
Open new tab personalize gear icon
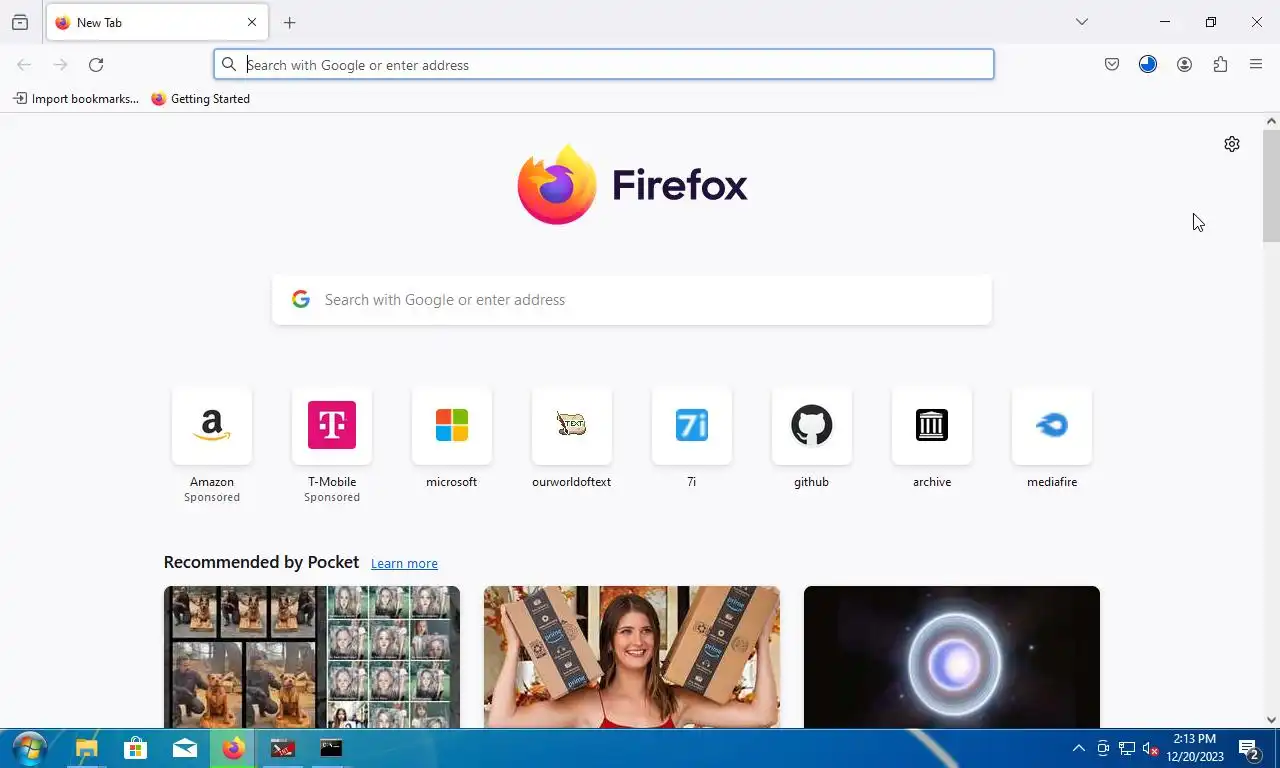pos(1232,144)
